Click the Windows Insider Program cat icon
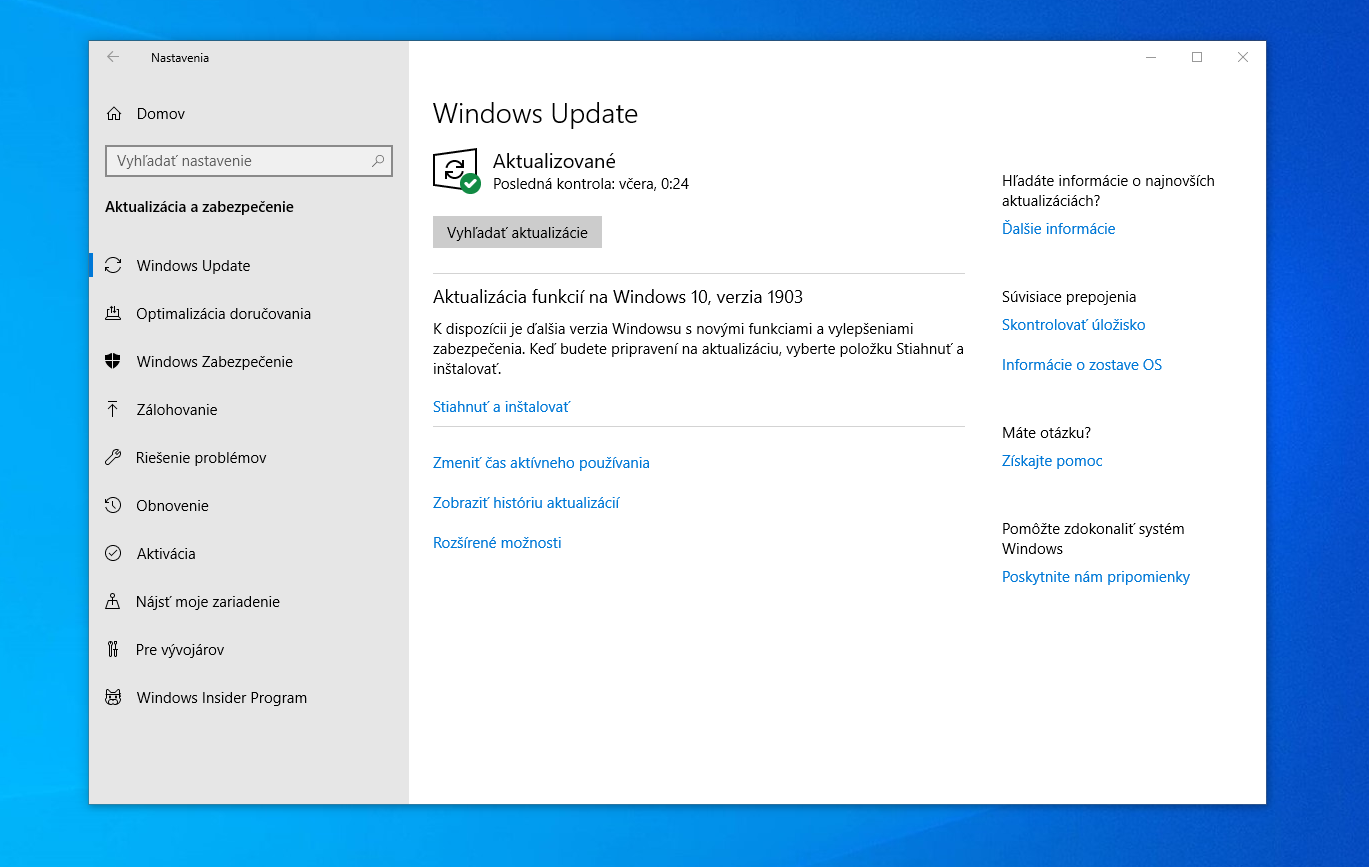The image size is (1369, 867). [113, 698]
